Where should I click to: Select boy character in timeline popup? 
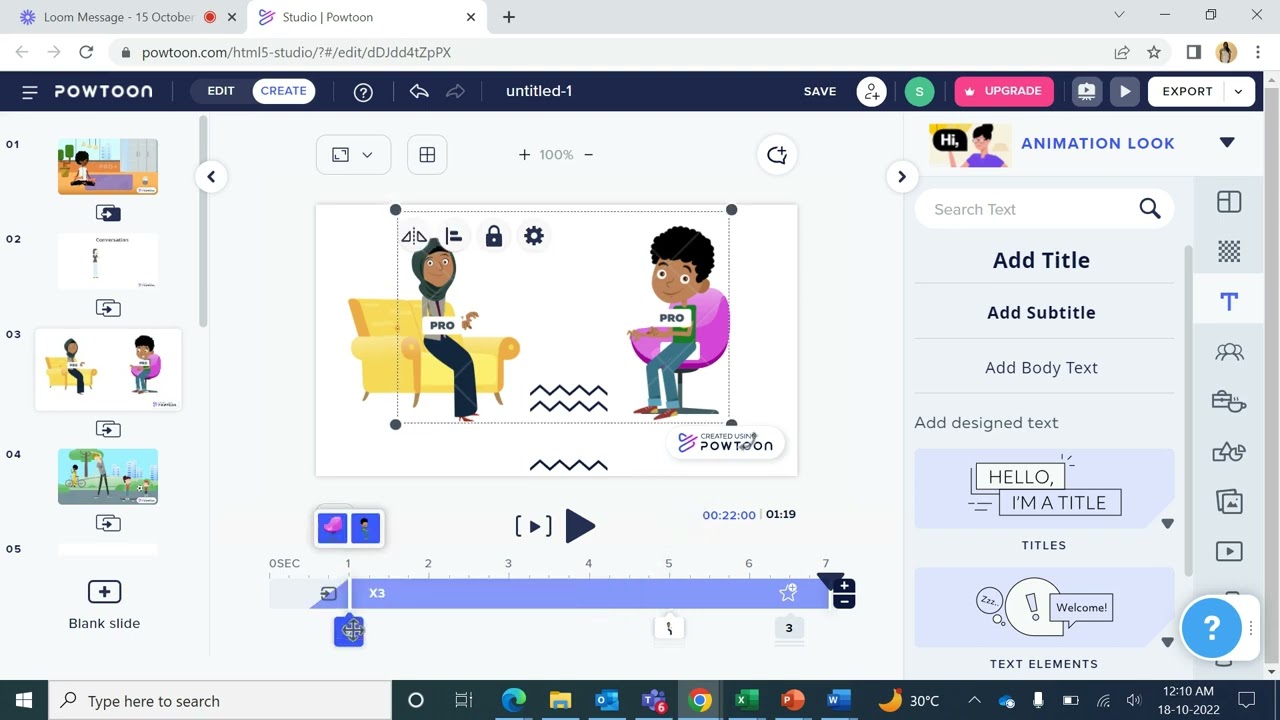coord(366,528)
